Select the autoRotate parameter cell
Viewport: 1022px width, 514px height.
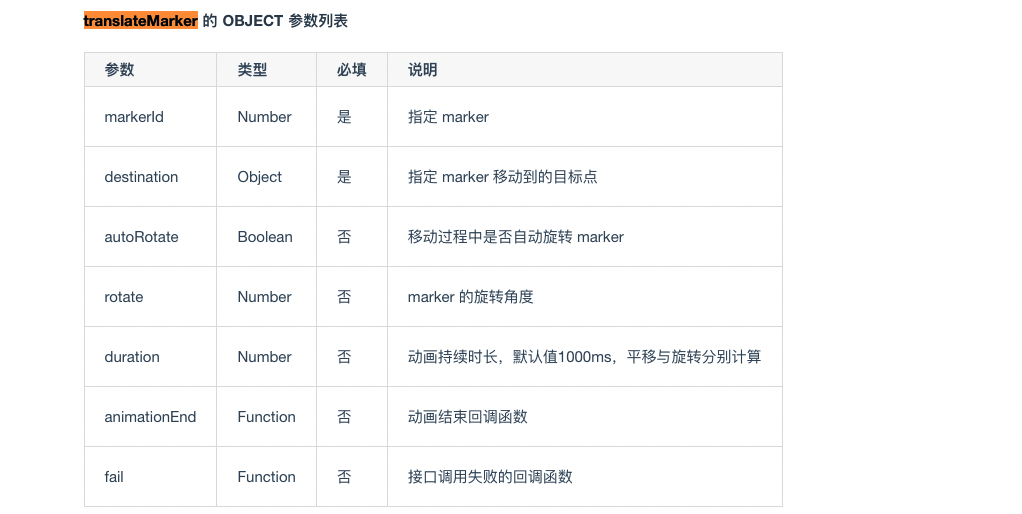(141, 237)
